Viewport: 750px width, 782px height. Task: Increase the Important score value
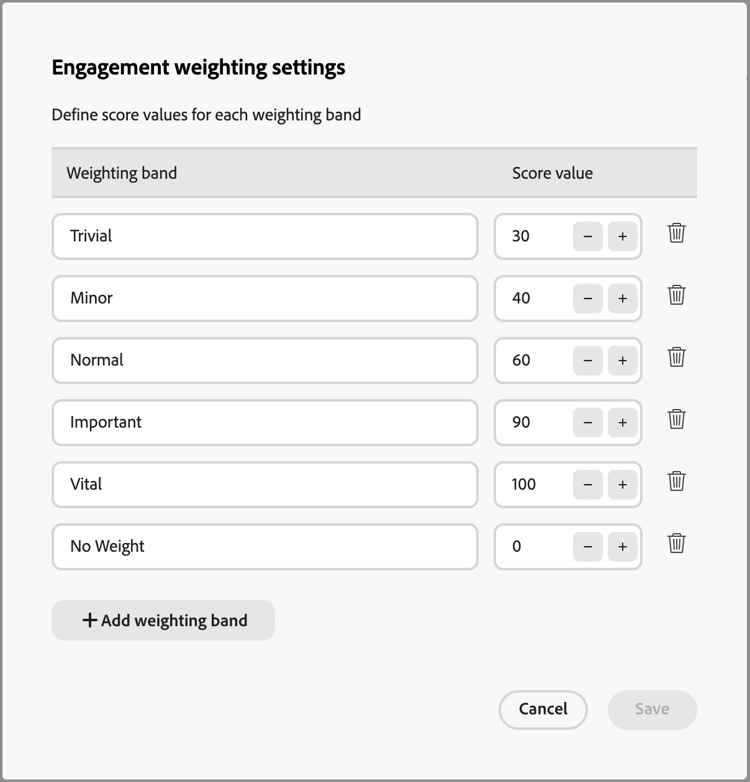tap(622, 422)
